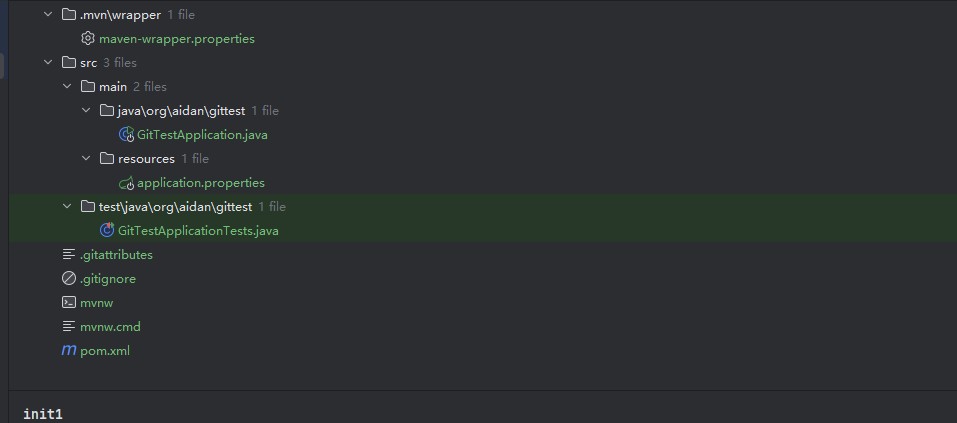Click the pom.xml Maven icon

[69, 351]
